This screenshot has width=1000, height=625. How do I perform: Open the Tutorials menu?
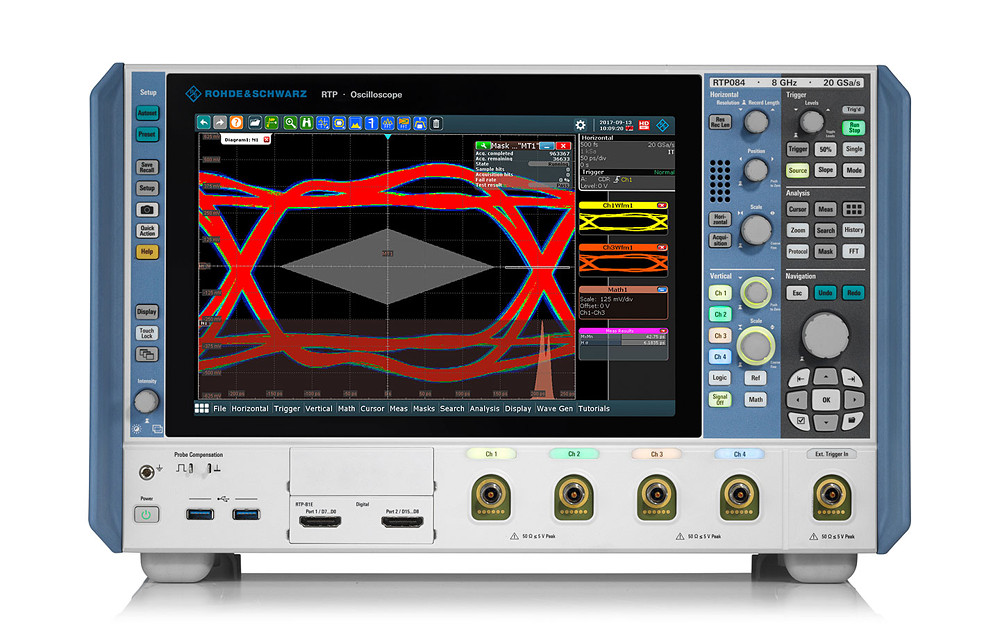point(594,409)
